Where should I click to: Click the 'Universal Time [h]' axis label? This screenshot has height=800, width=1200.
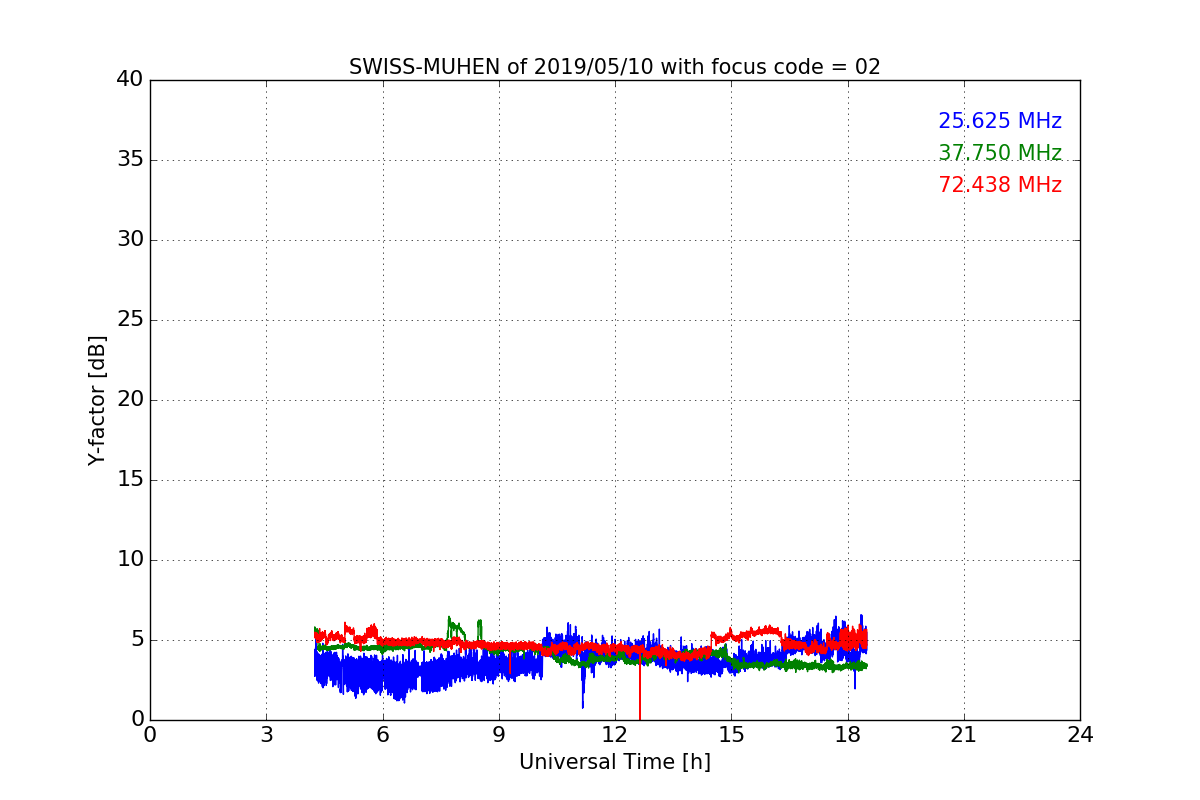[x=615, y=762]
